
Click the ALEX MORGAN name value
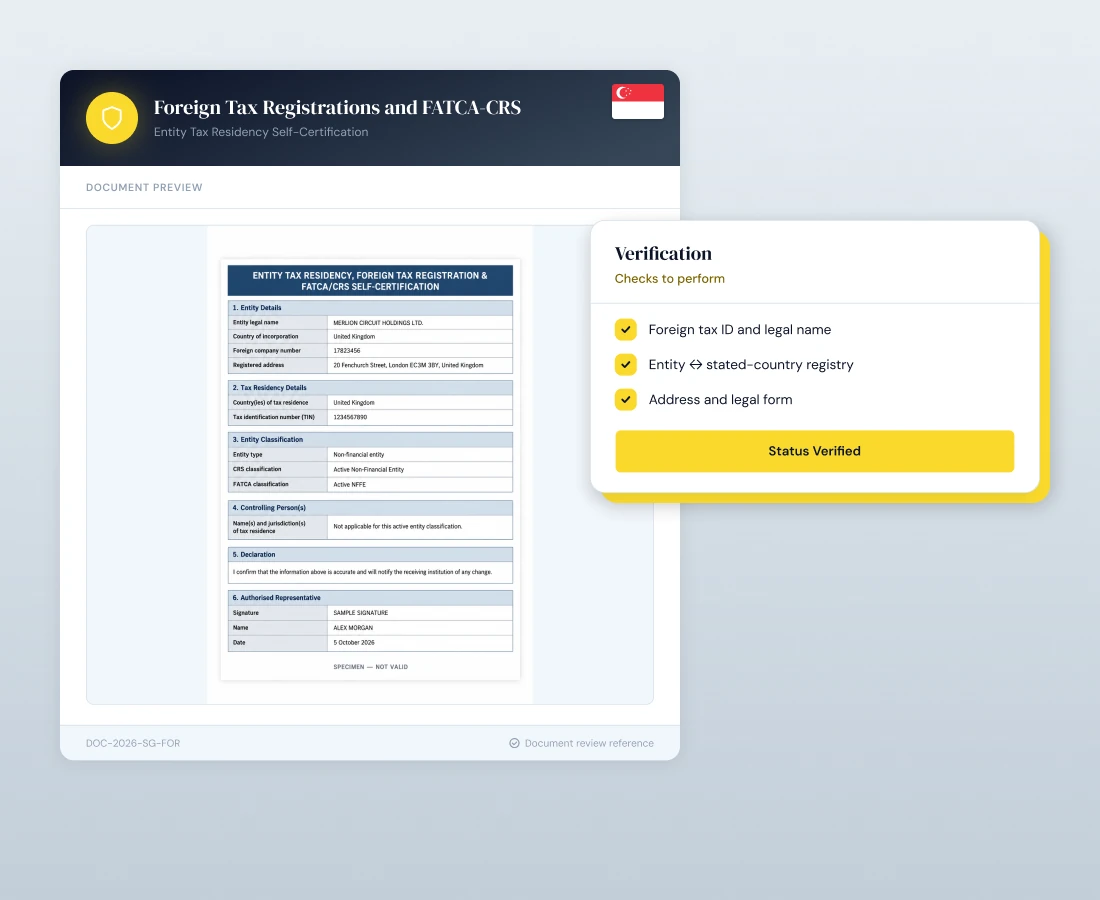353,628
